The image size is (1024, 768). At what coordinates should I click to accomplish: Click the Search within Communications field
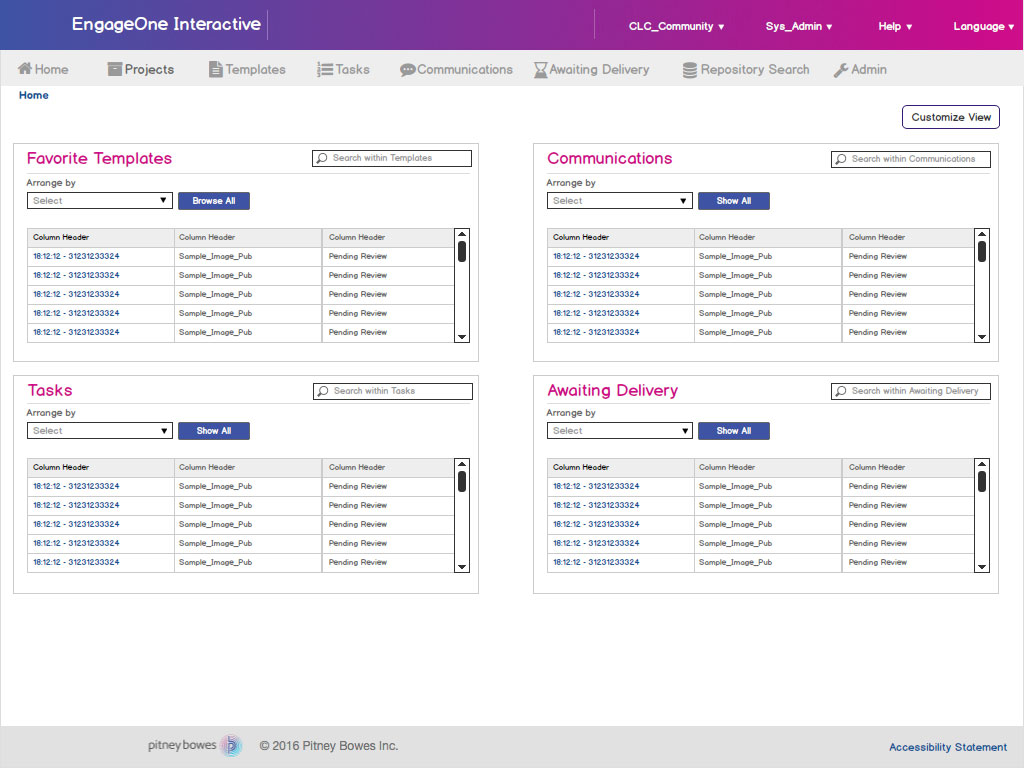tap(912, 159)
